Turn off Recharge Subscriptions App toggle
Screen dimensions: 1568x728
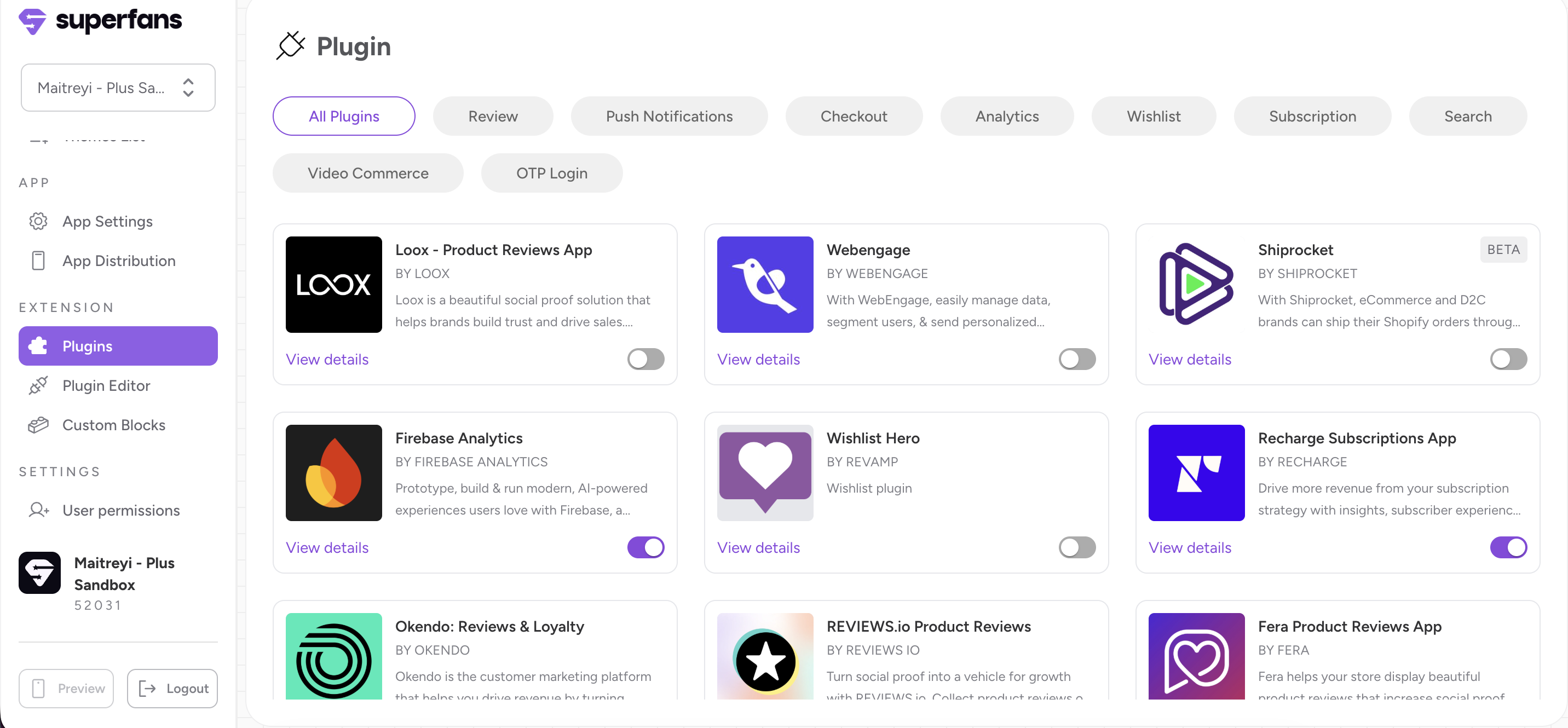(1508, 547)
